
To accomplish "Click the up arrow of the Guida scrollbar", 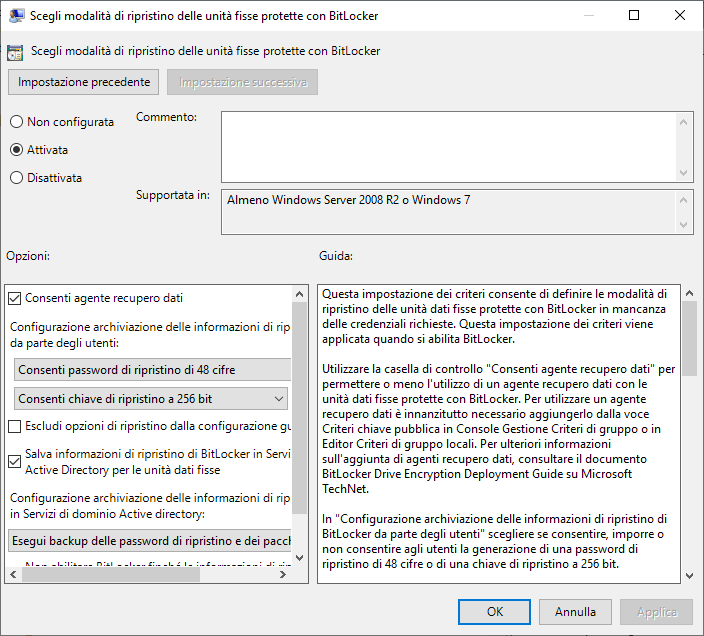I will (x=690, y=294).
